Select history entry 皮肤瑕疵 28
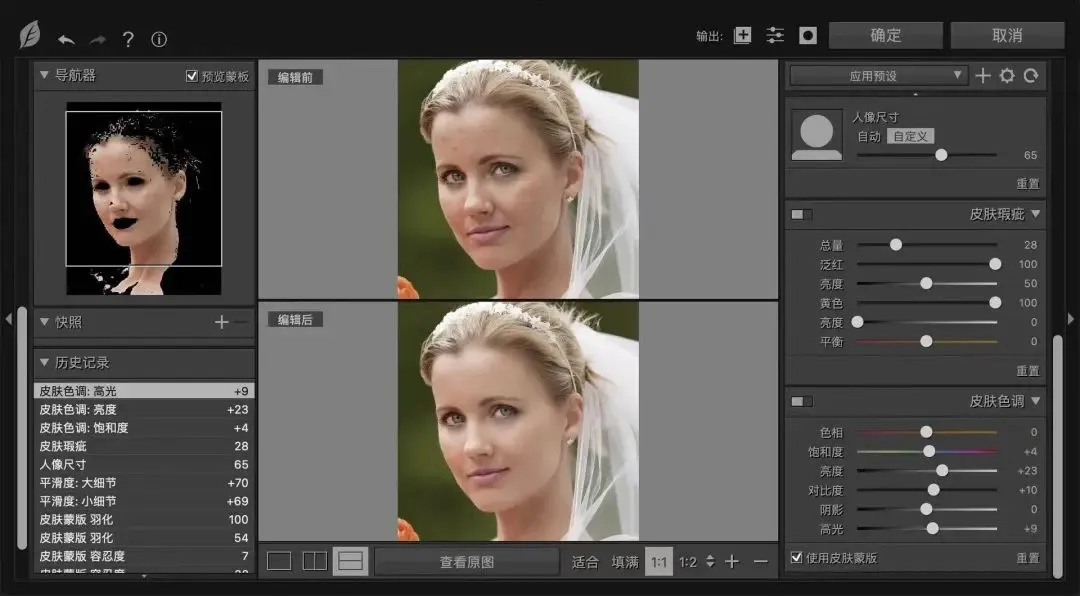Viewport: 1080px width, 596px height. point(144,446)
